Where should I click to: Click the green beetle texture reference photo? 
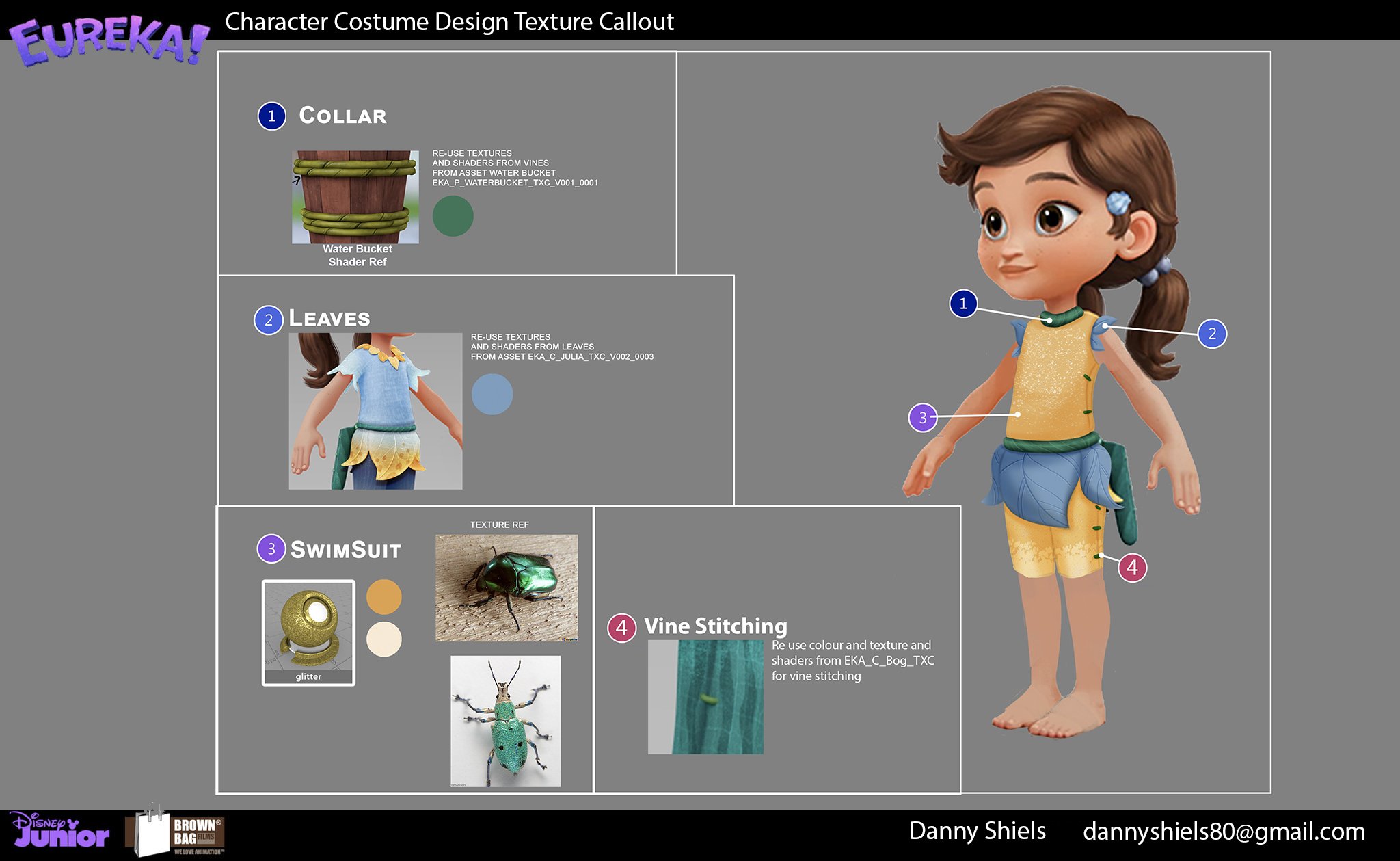(x=506, y=588)
